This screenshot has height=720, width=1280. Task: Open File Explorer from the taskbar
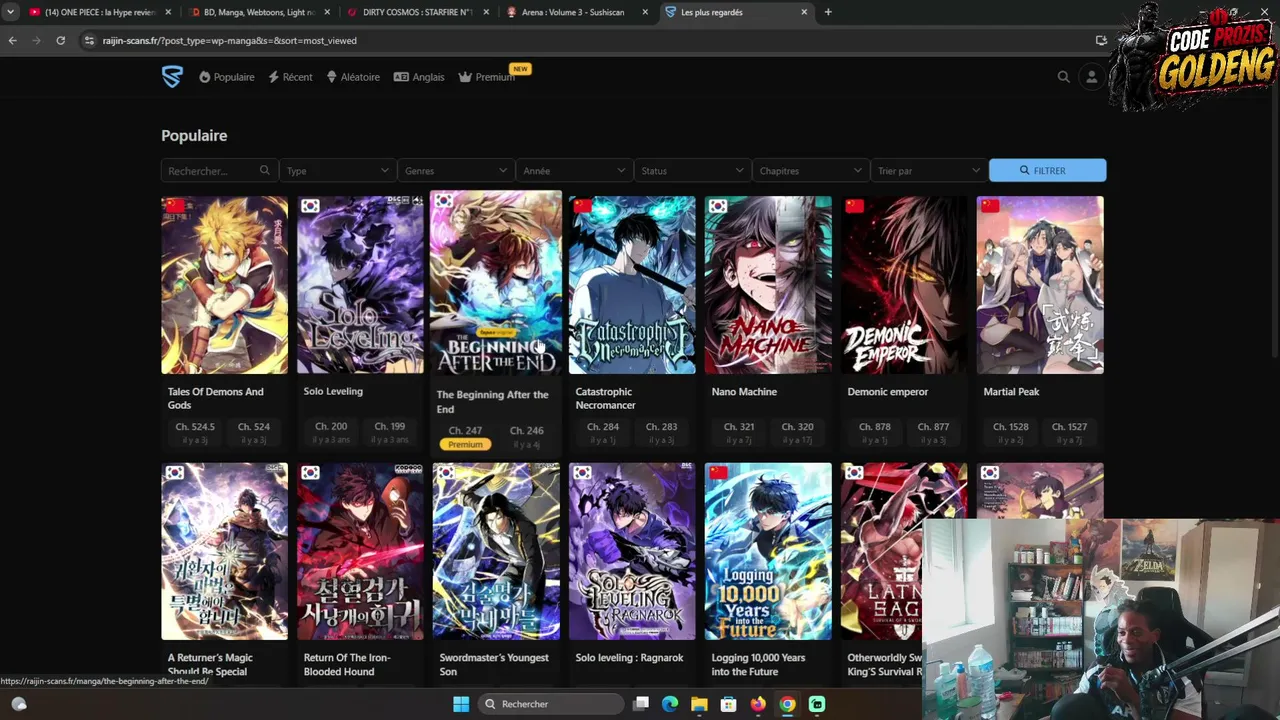pos(699,704)
